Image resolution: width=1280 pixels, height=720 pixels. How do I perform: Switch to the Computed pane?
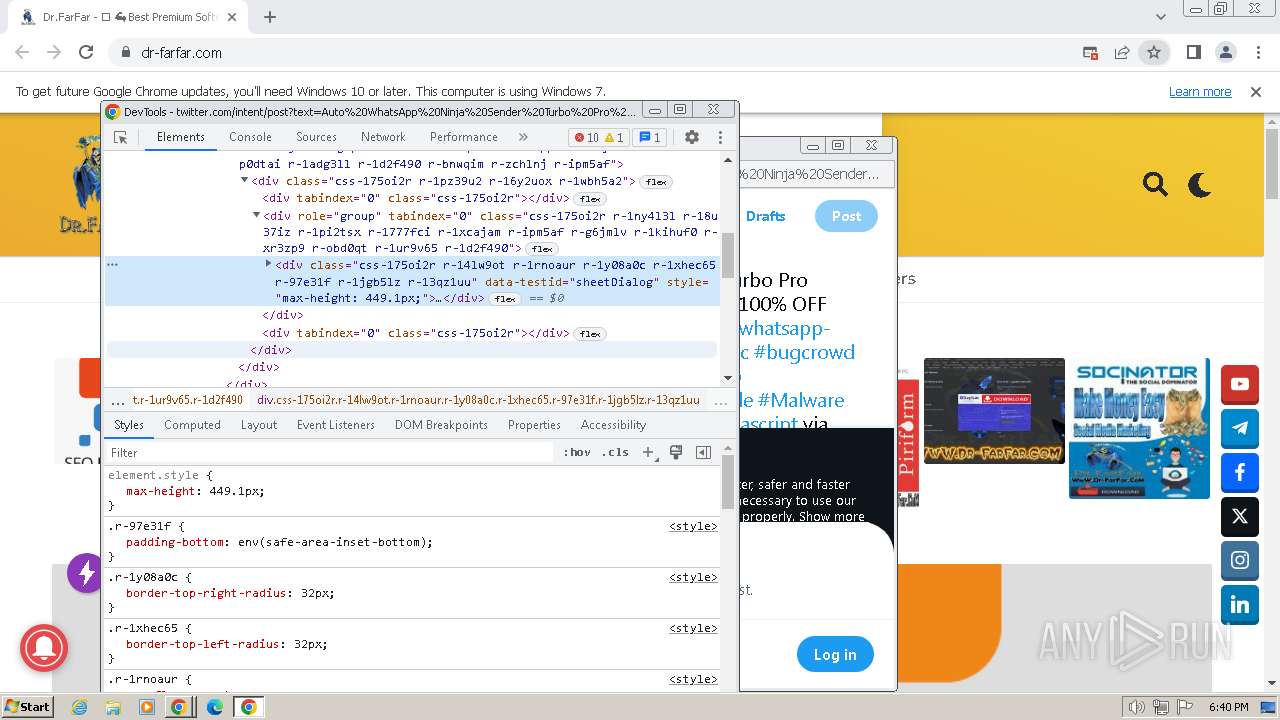[192, 425]
